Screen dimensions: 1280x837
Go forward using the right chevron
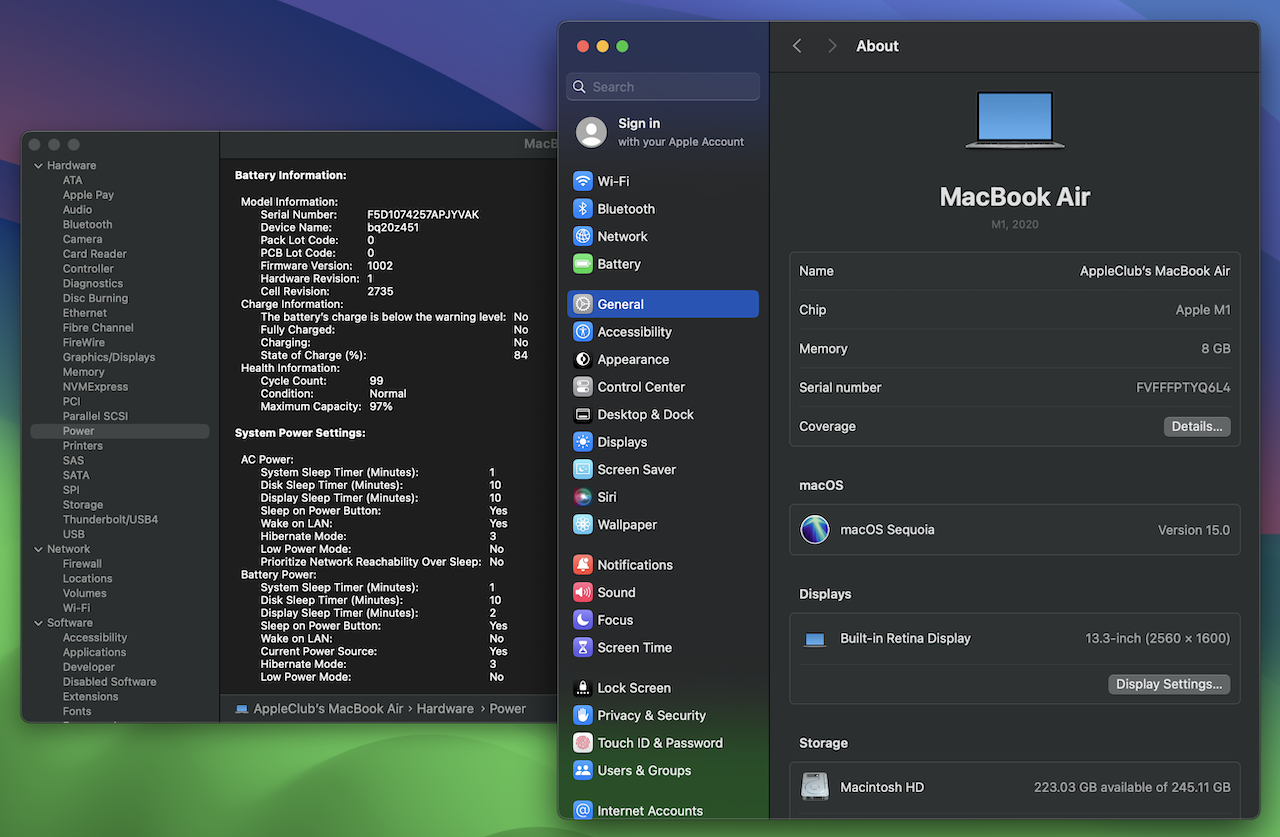point(832,46)
